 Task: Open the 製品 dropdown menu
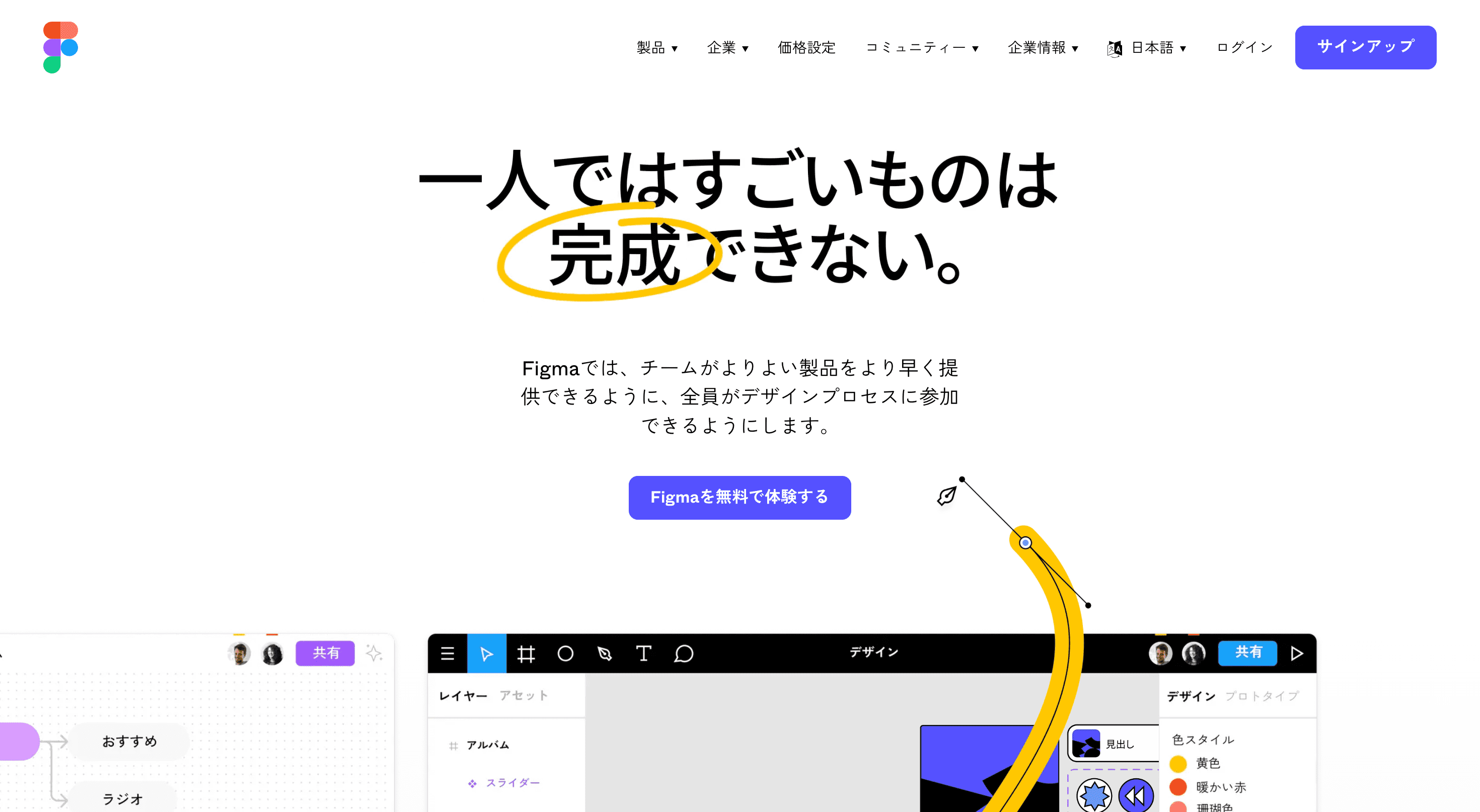click(657, 48)
